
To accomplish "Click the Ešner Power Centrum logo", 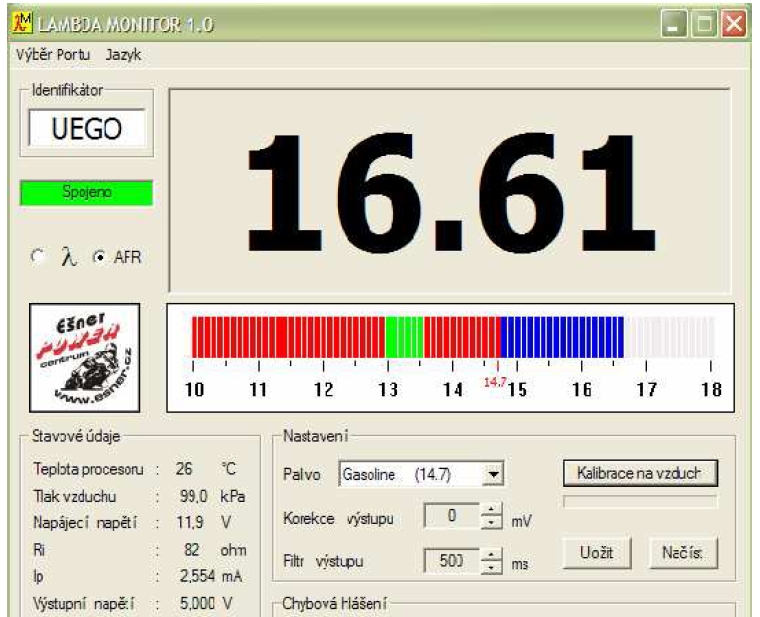I will tap(85, 358).
